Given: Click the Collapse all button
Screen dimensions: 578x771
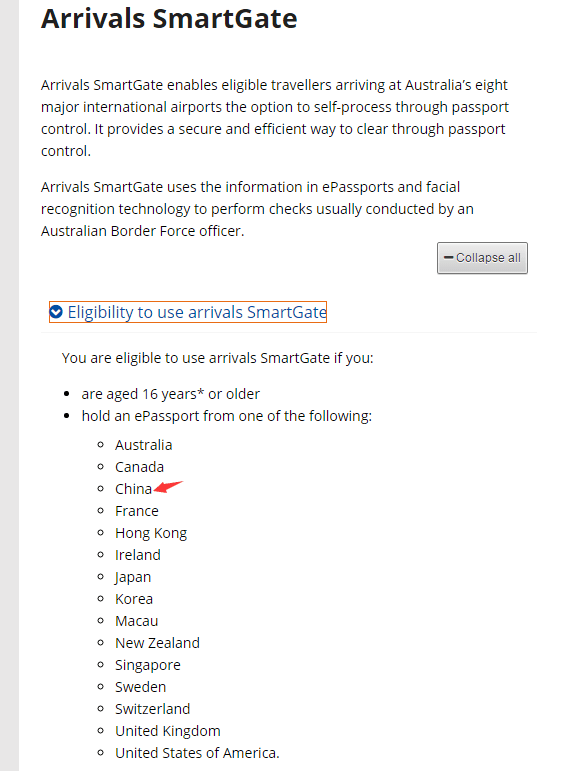Looking at the screenshot, I should [x=482, y=258].
